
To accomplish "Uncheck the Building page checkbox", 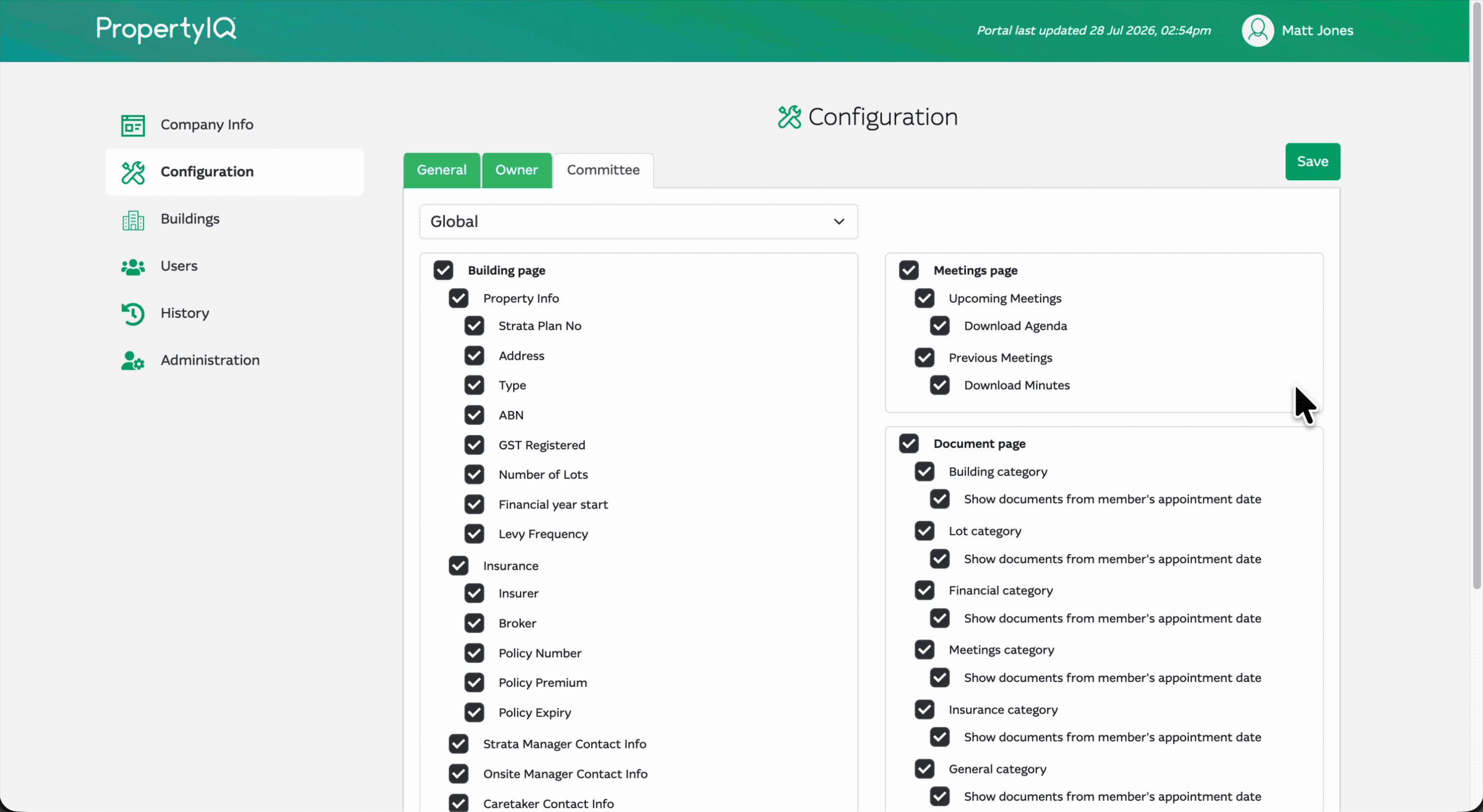I will 443,271.
